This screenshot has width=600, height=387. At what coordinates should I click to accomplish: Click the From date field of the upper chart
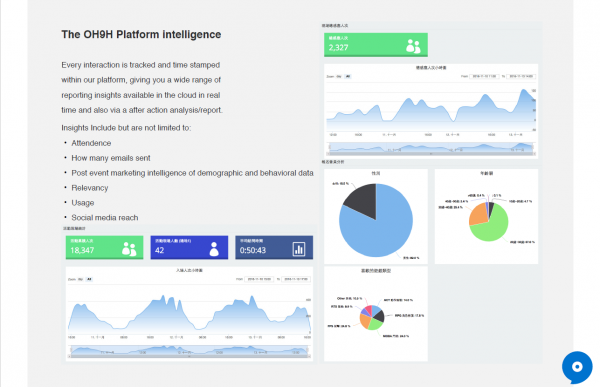click(484, 77)
